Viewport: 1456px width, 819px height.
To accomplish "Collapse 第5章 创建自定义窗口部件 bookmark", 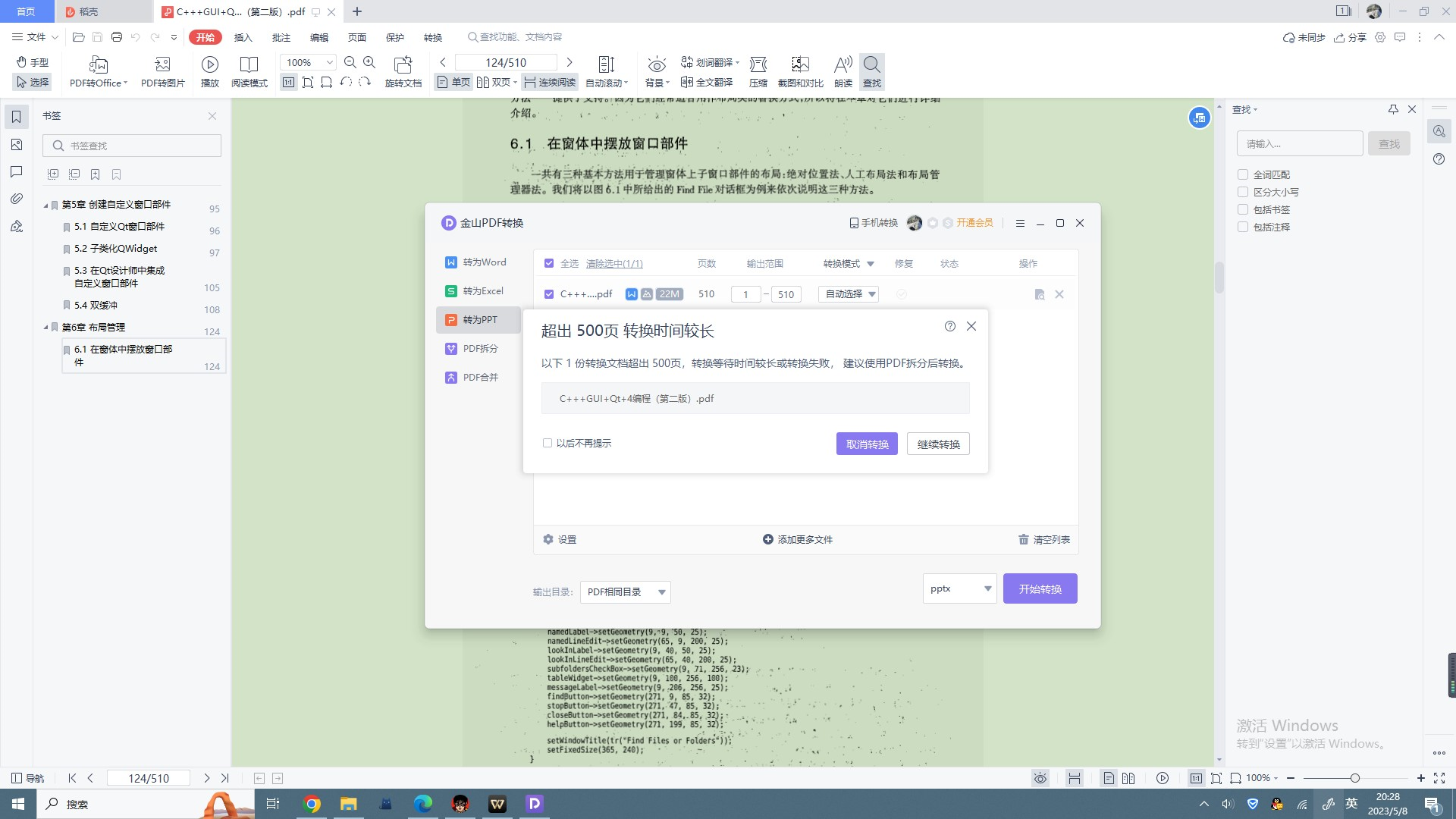I will click(46, 205).
